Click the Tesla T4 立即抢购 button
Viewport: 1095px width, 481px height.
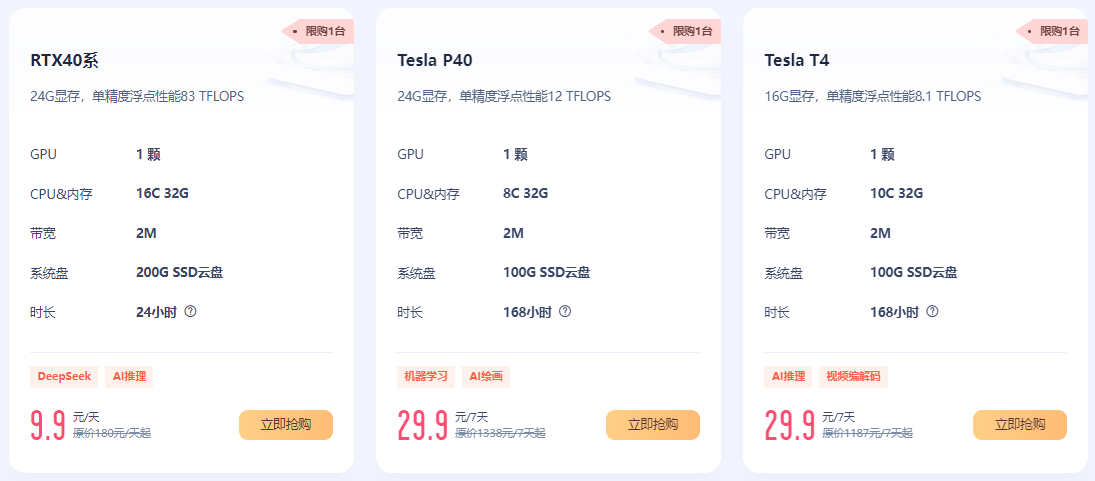point(1020,425)
